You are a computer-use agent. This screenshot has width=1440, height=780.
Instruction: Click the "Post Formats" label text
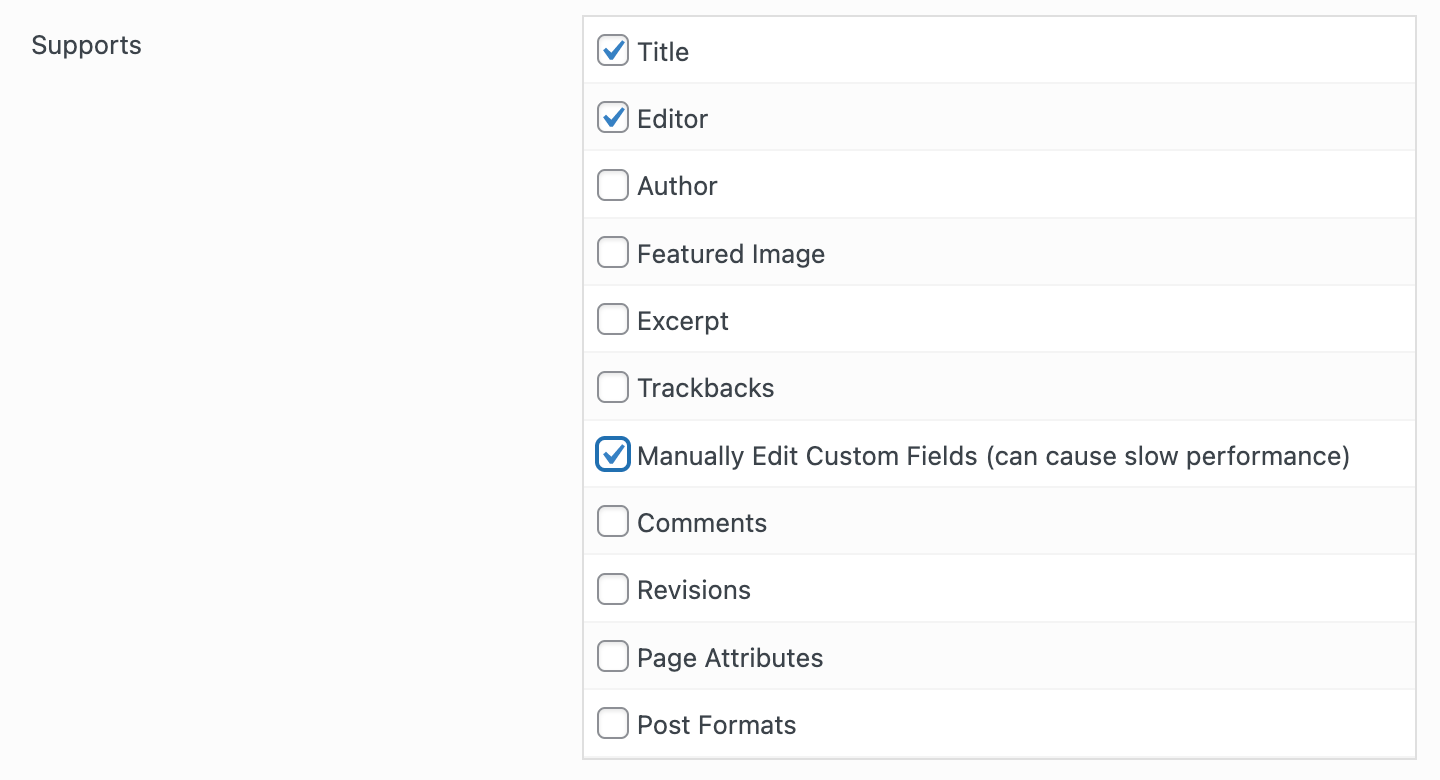click(x=717, y=725)
